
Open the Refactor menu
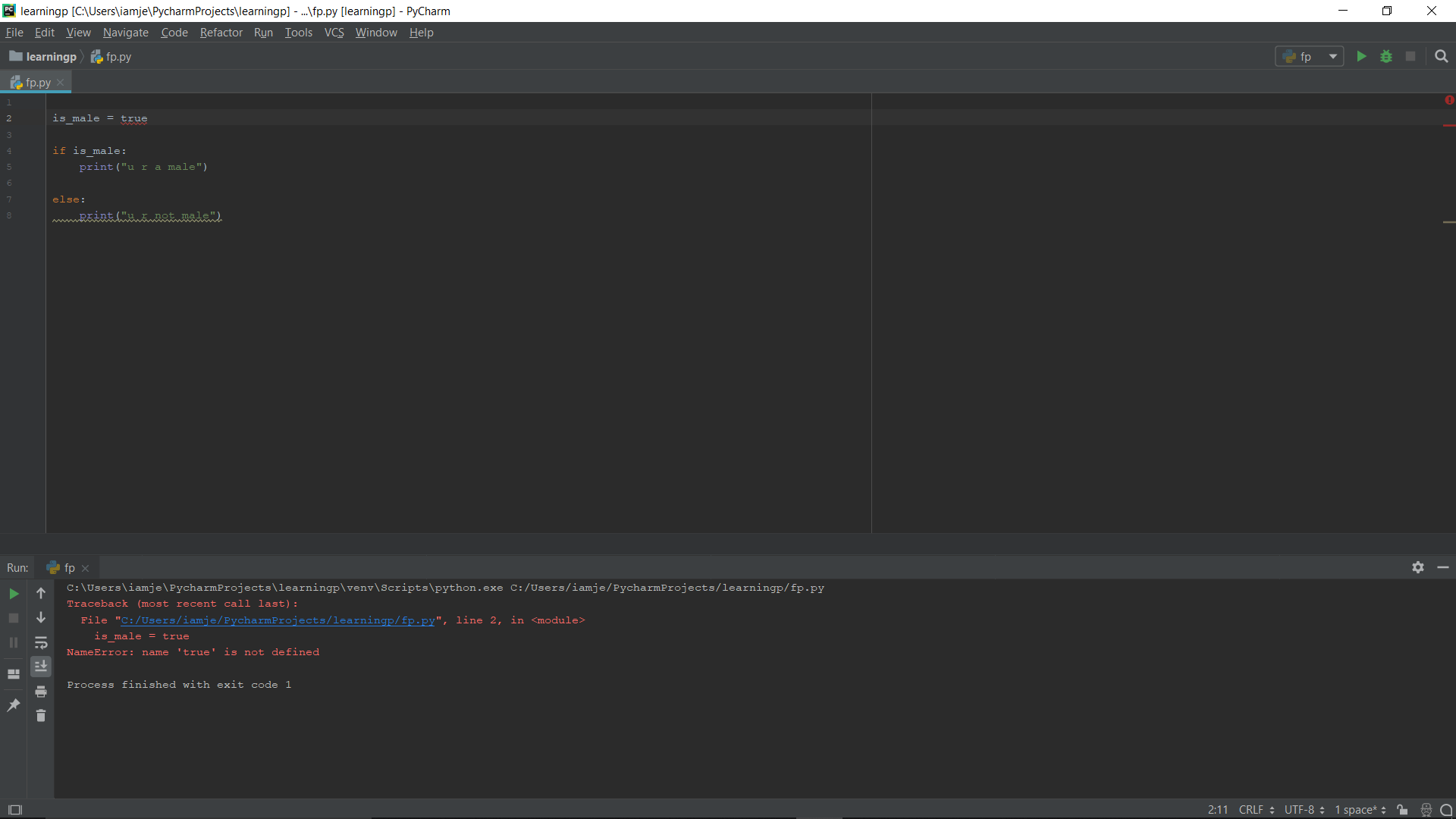coord(221,33)
